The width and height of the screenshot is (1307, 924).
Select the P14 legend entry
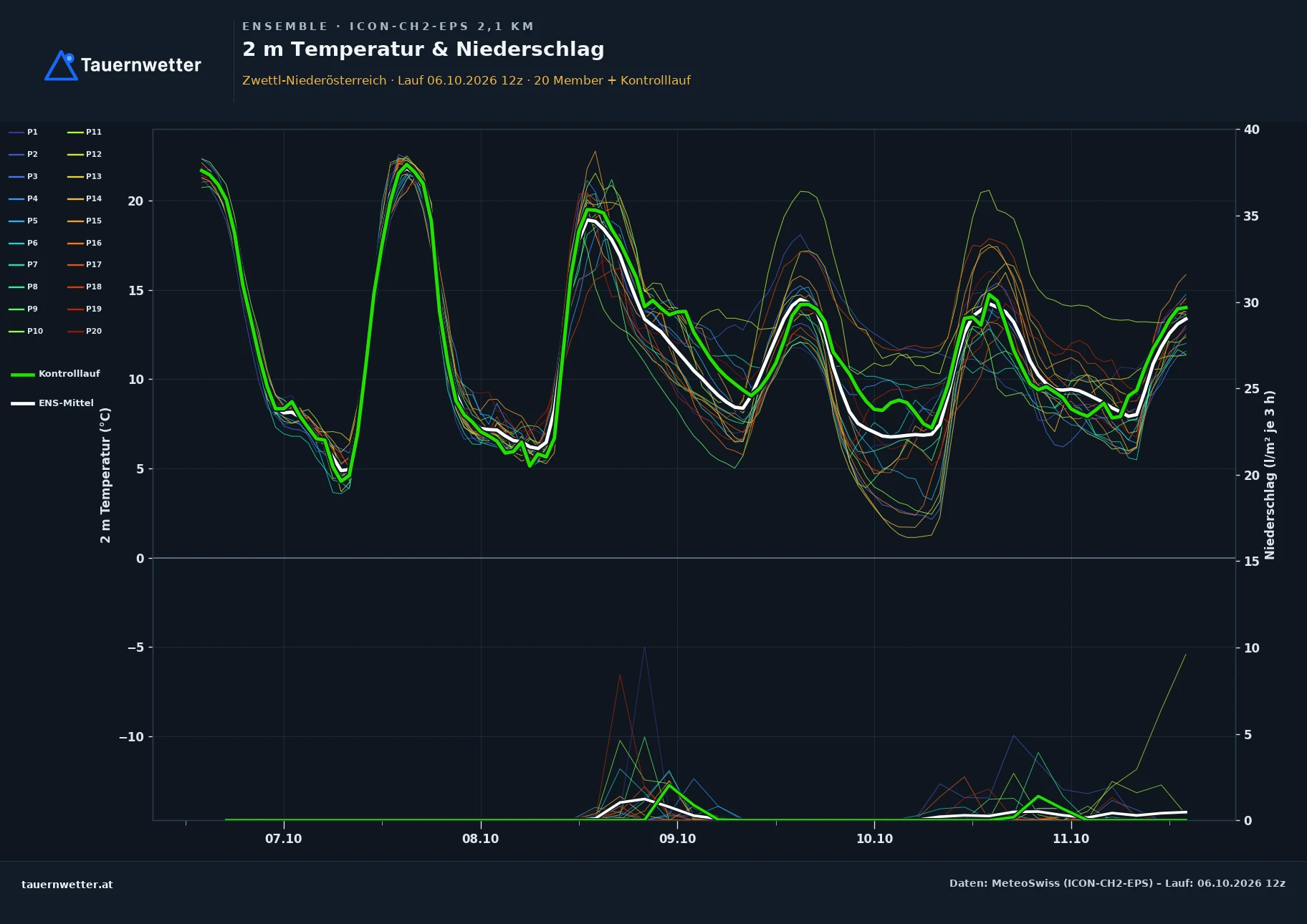click(x=85, y=198)
